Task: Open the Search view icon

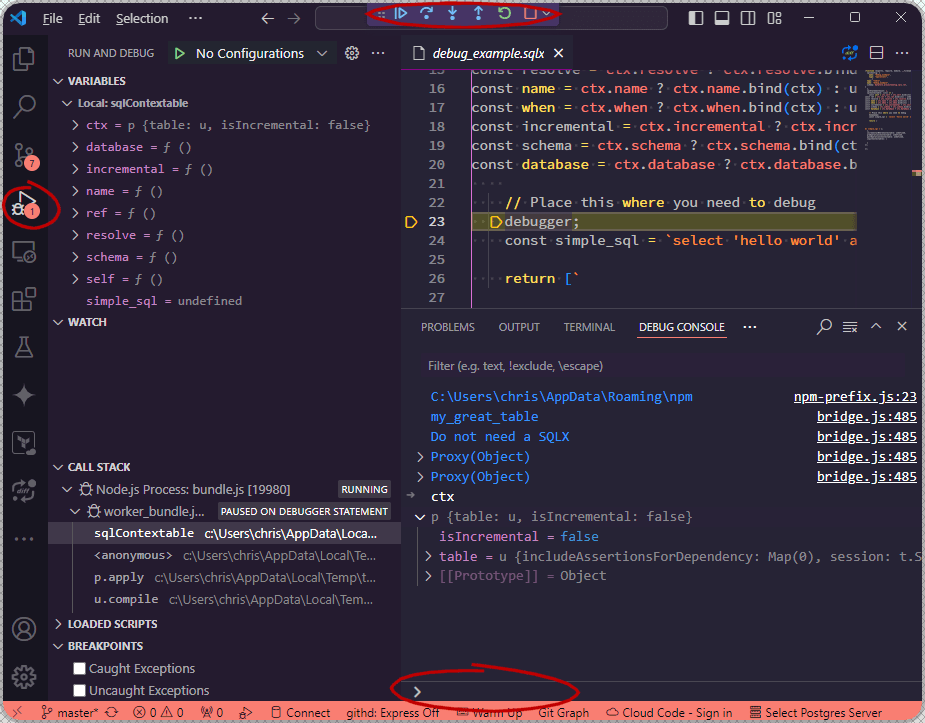Action: click(24, 106)
